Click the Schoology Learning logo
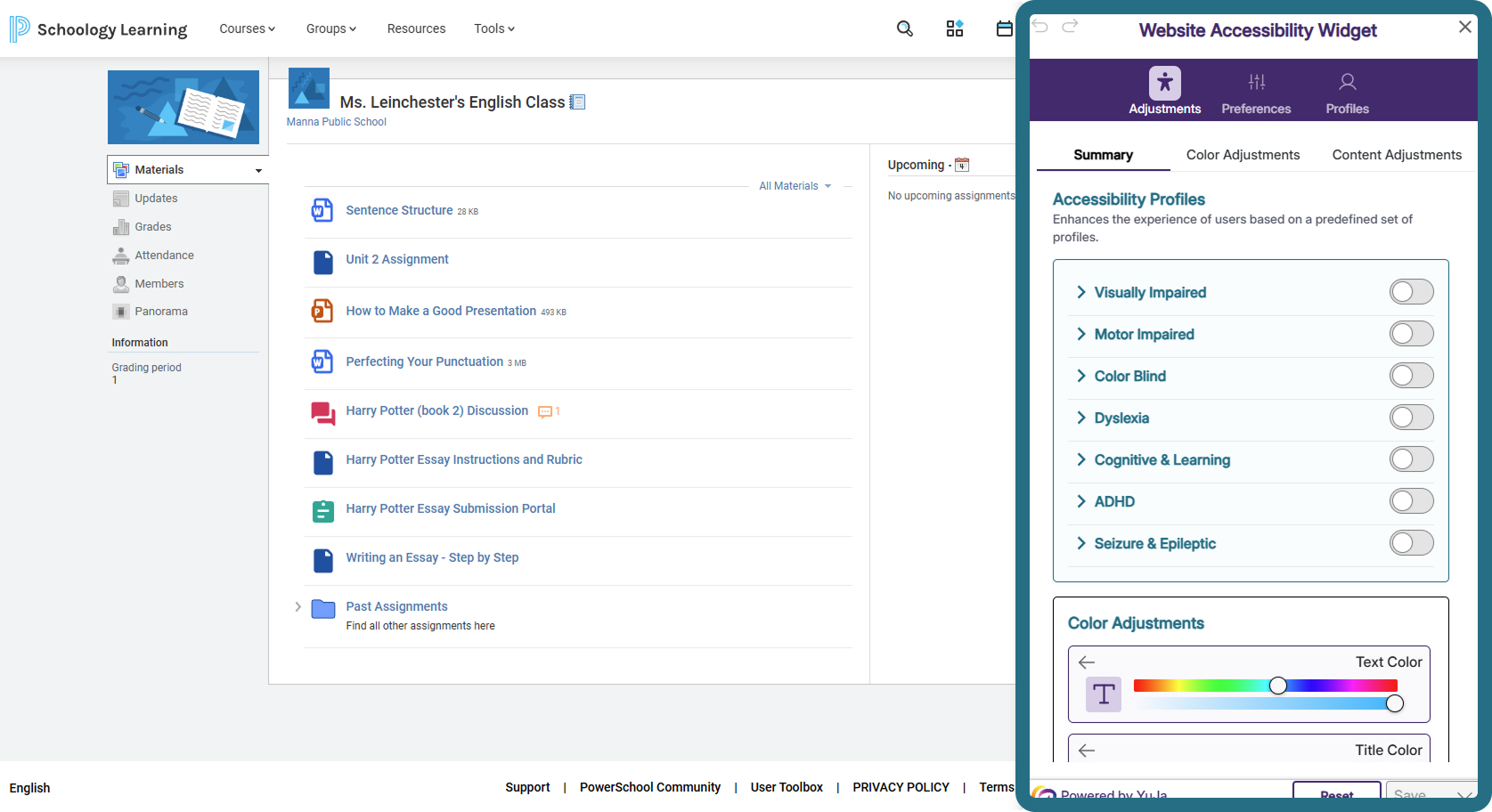Screen dimensions: 1492x812 pyautogui.click(x=98, y=28)
